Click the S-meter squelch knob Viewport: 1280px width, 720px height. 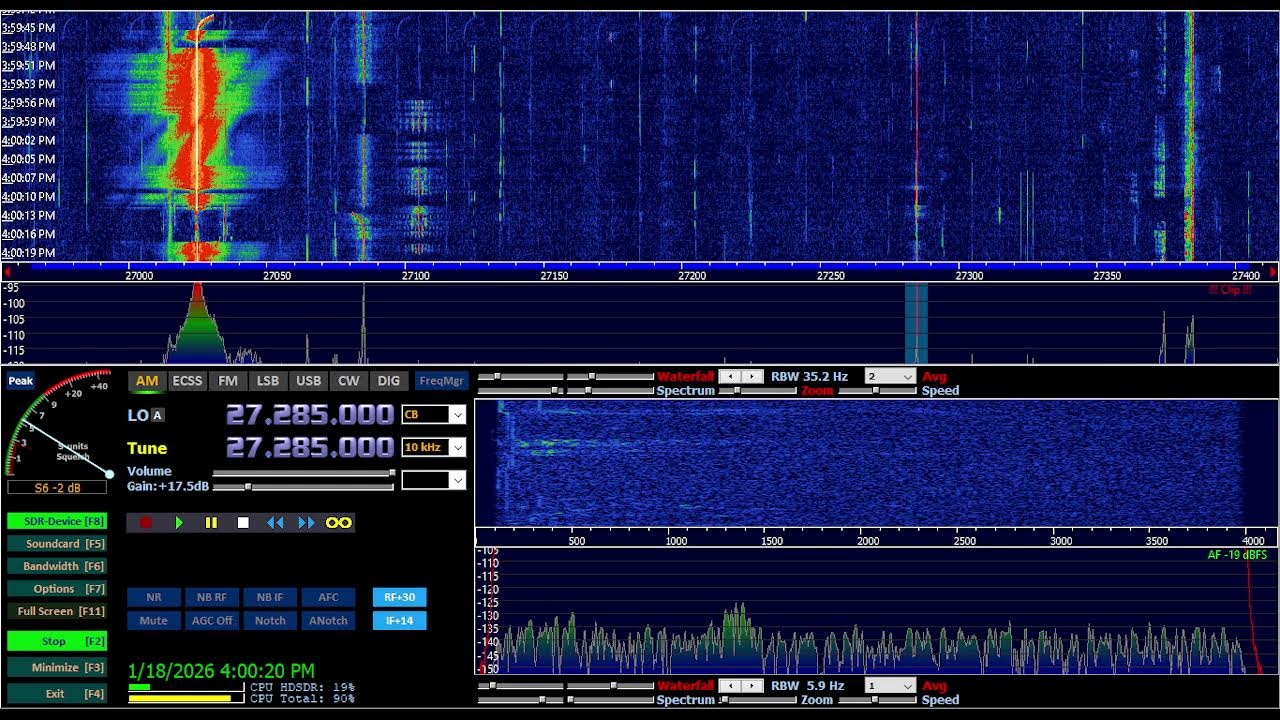point(109,474)
